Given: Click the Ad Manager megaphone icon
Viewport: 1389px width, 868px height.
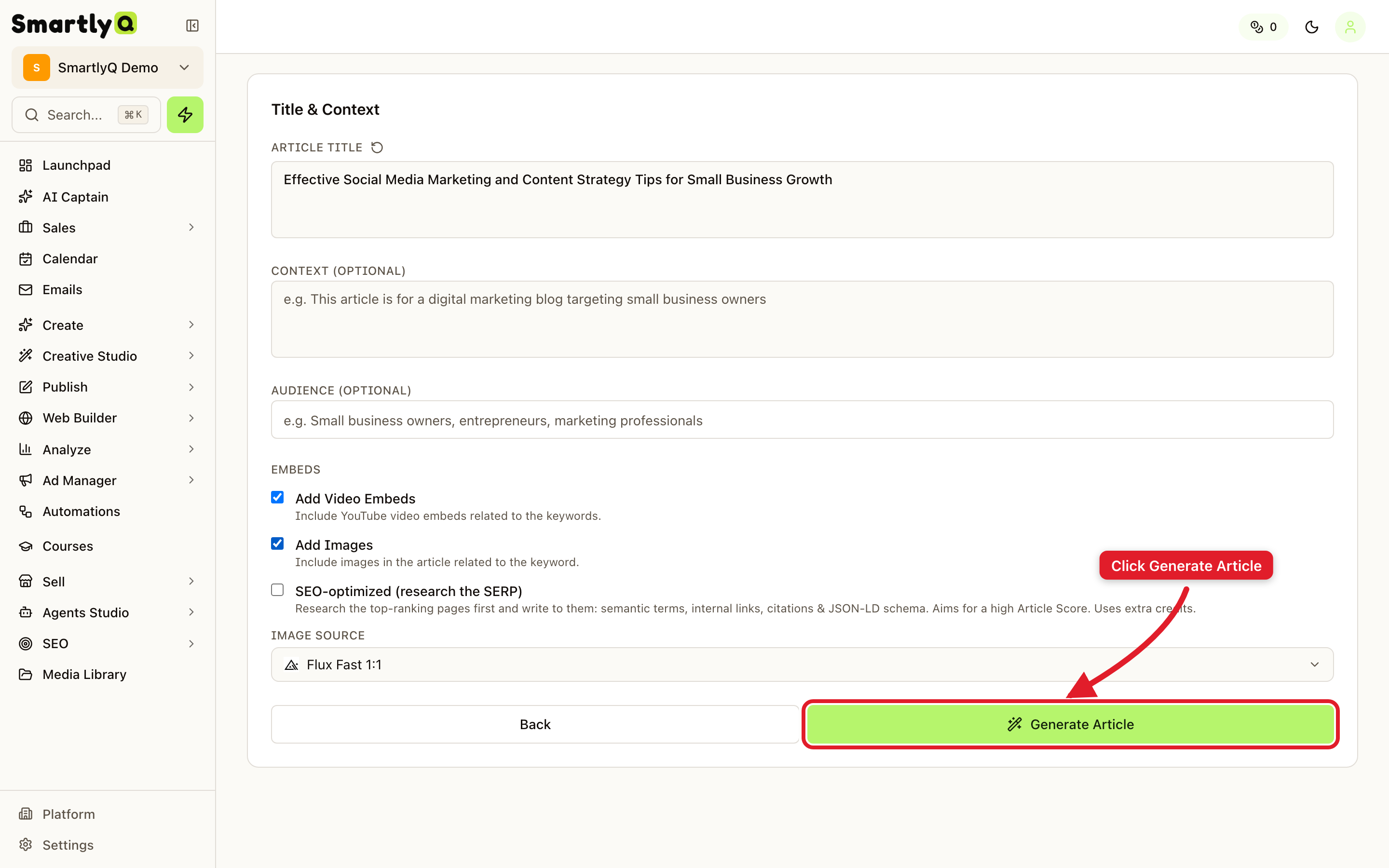Looking at the screenshot, I should coord(25,480).
